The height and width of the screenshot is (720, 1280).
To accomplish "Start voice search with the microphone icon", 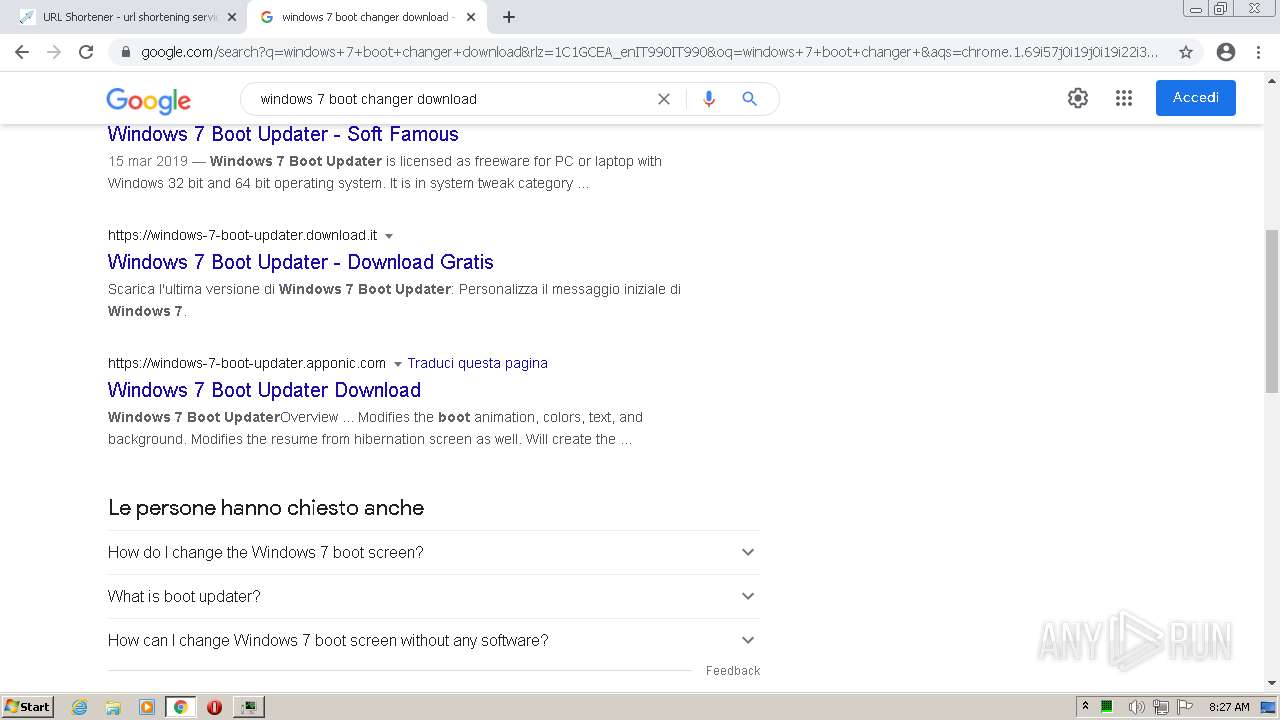I will (709, 99).
